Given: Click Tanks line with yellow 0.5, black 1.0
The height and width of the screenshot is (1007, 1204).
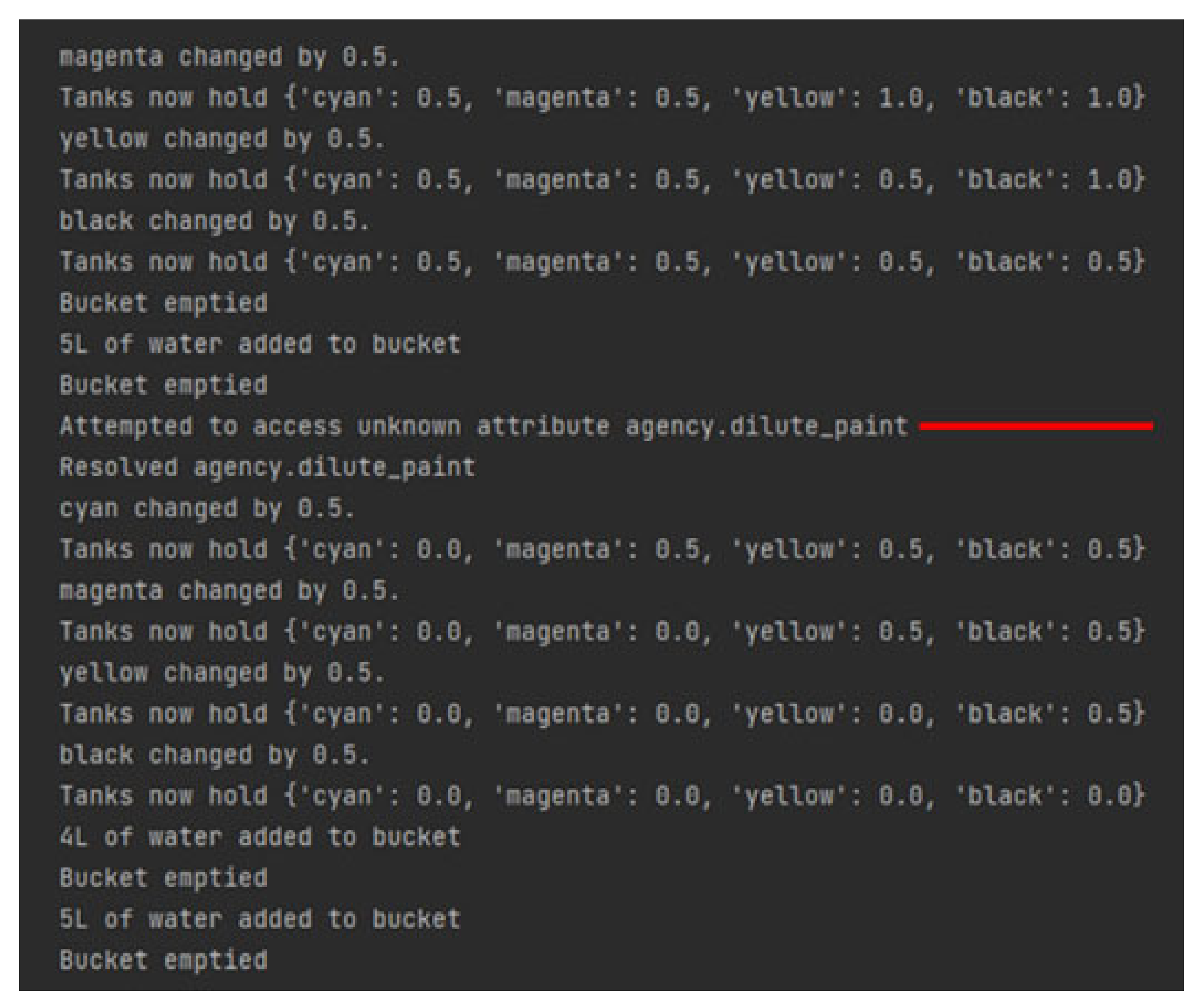Looking at the screenshot, I should tap(602, 180).
